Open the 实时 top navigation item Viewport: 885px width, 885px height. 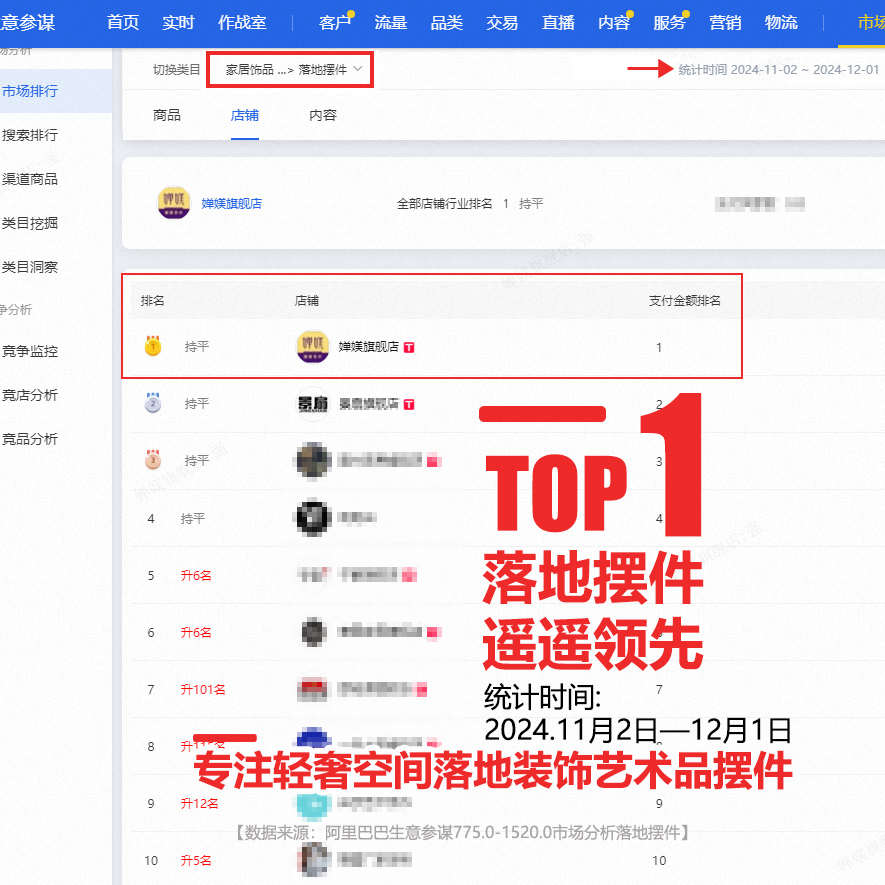click(178, 23)
